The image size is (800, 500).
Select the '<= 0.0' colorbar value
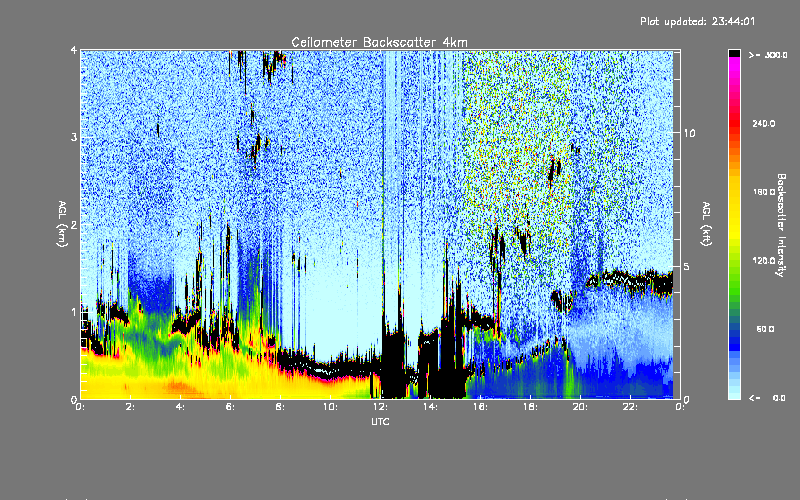pos(767,397)
